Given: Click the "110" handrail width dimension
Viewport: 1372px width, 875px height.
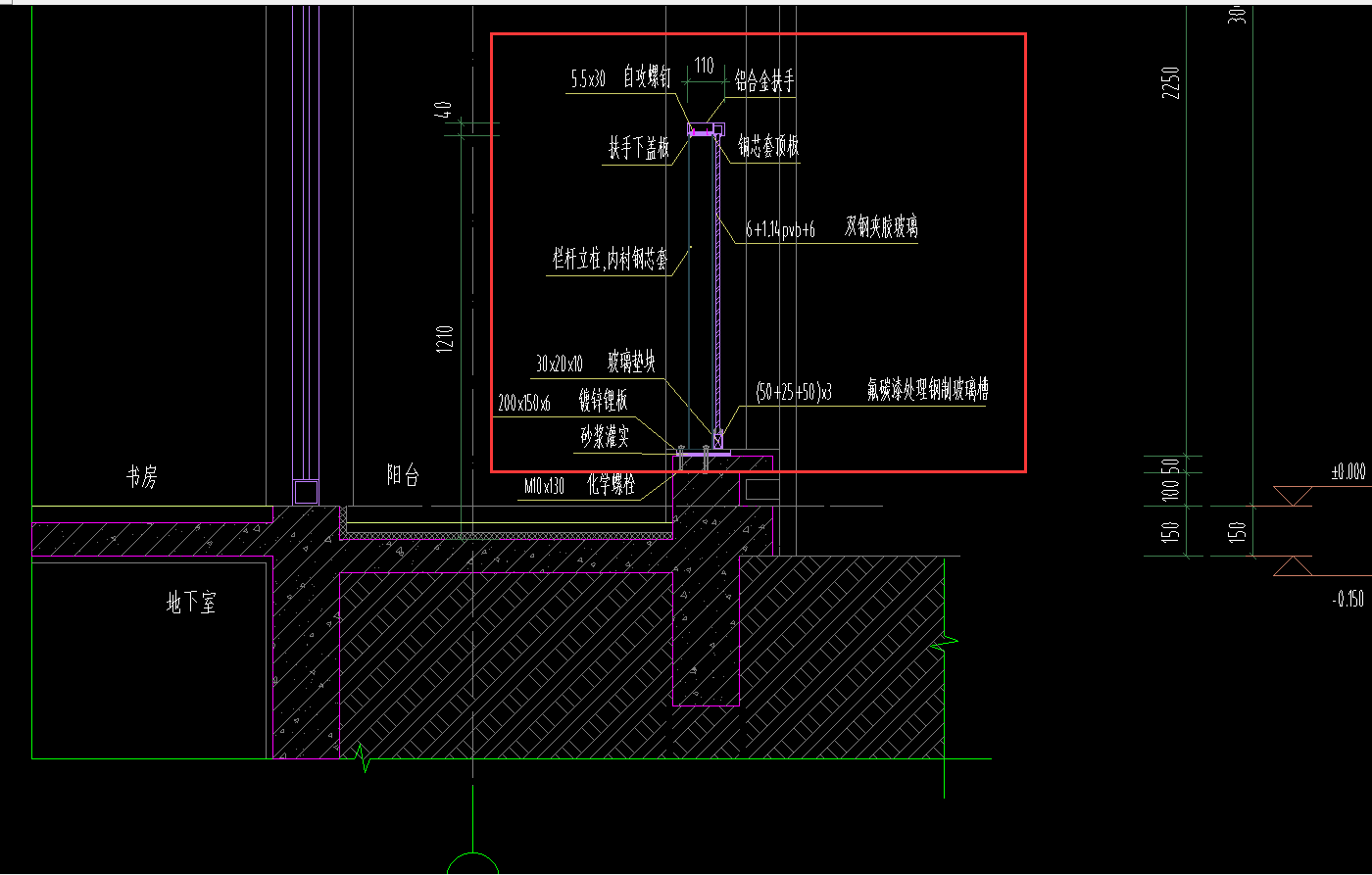Looking at the screenshot, I should point(704,66).
